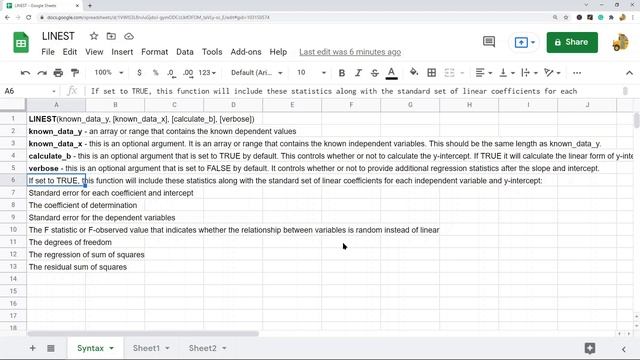This screenshot has height=360, width=640.
Task: Open the More toolbar options ellipsis
Action: [577, 73]
